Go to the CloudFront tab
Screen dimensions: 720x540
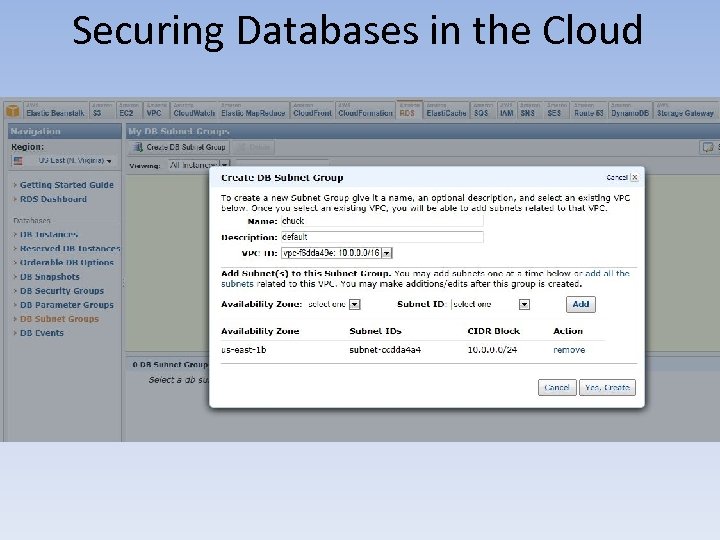tap(312, 110)
